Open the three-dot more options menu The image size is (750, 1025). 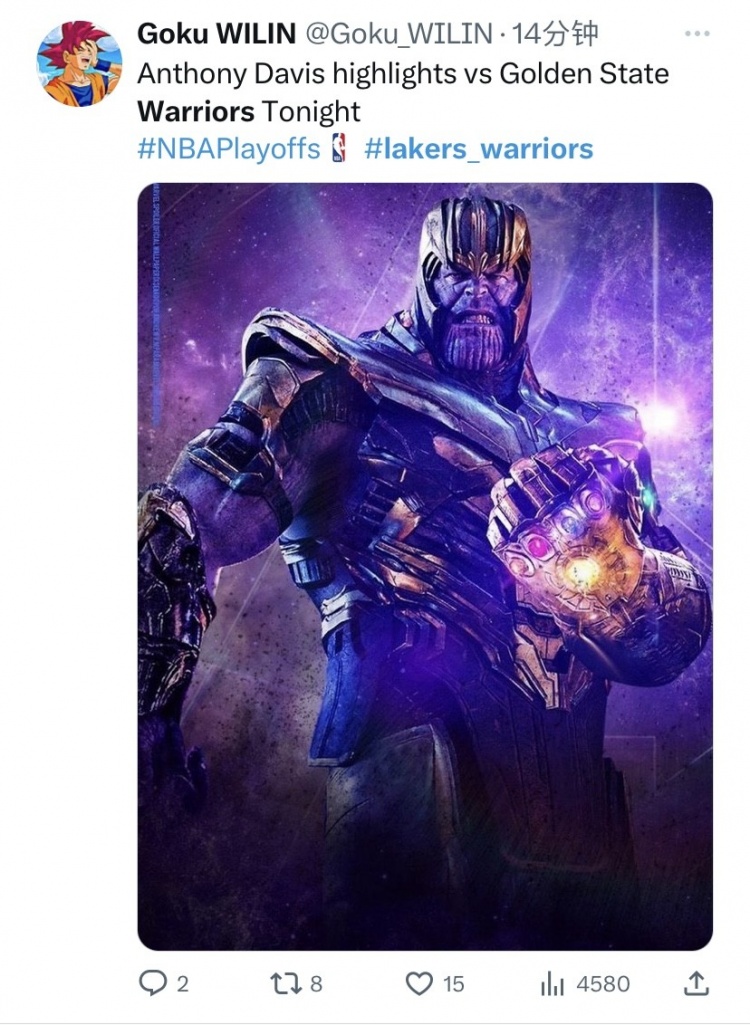click(x=697, y=34)
